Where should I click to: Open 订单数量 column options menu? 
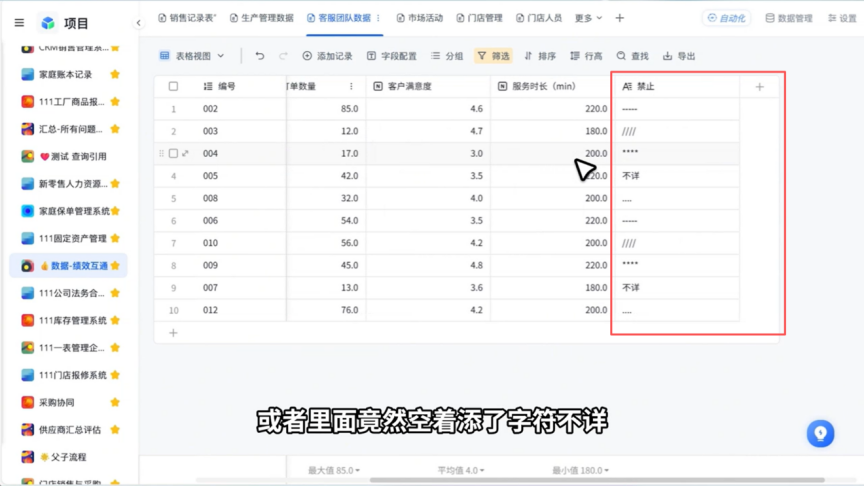[351, 87]
